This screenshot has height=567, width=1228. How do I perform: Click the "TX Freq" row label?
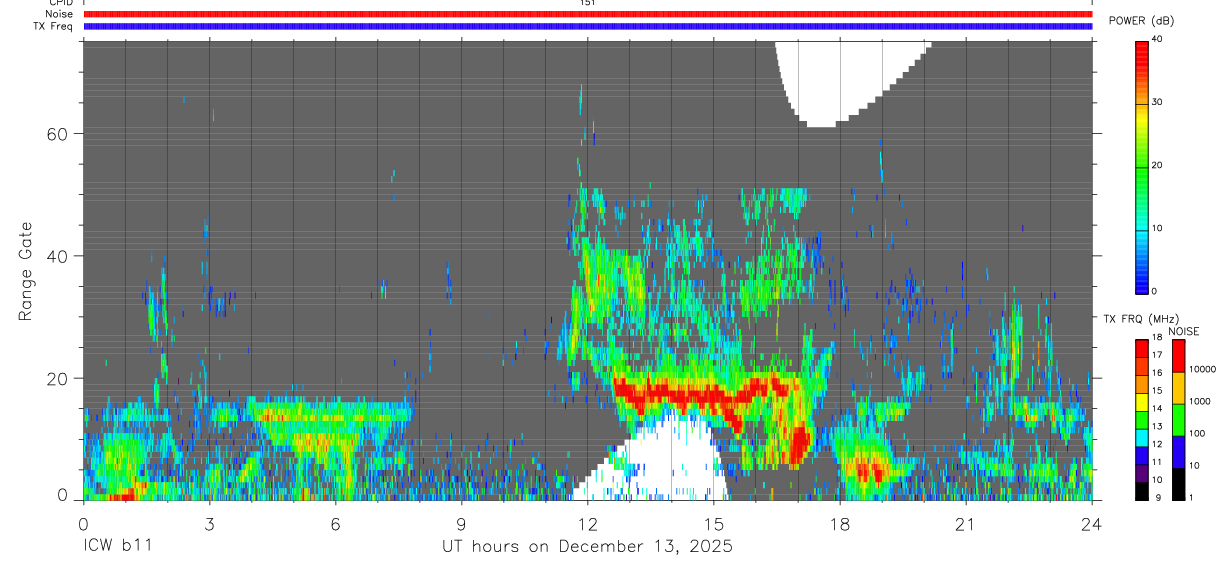[54, 26]
